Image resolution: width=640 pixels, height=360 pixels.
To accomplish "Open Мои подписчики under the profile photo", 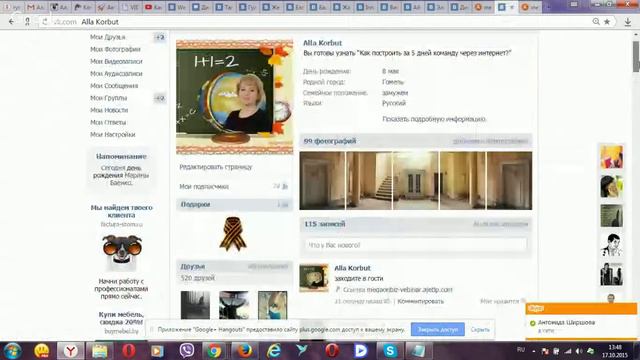I will pos(204,187).
